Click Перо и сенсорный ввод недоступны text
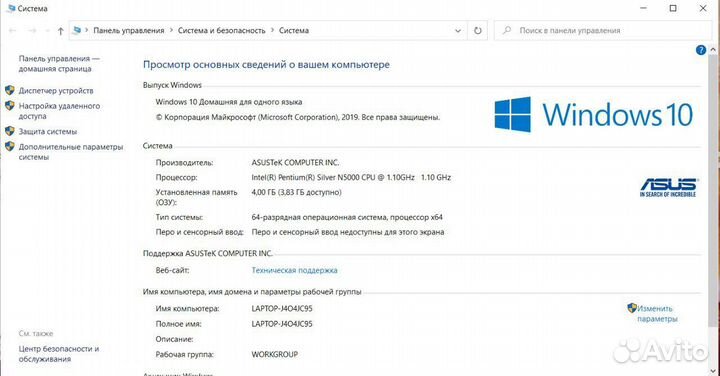The width and height of the screenshot is (720, 376). 348,232
